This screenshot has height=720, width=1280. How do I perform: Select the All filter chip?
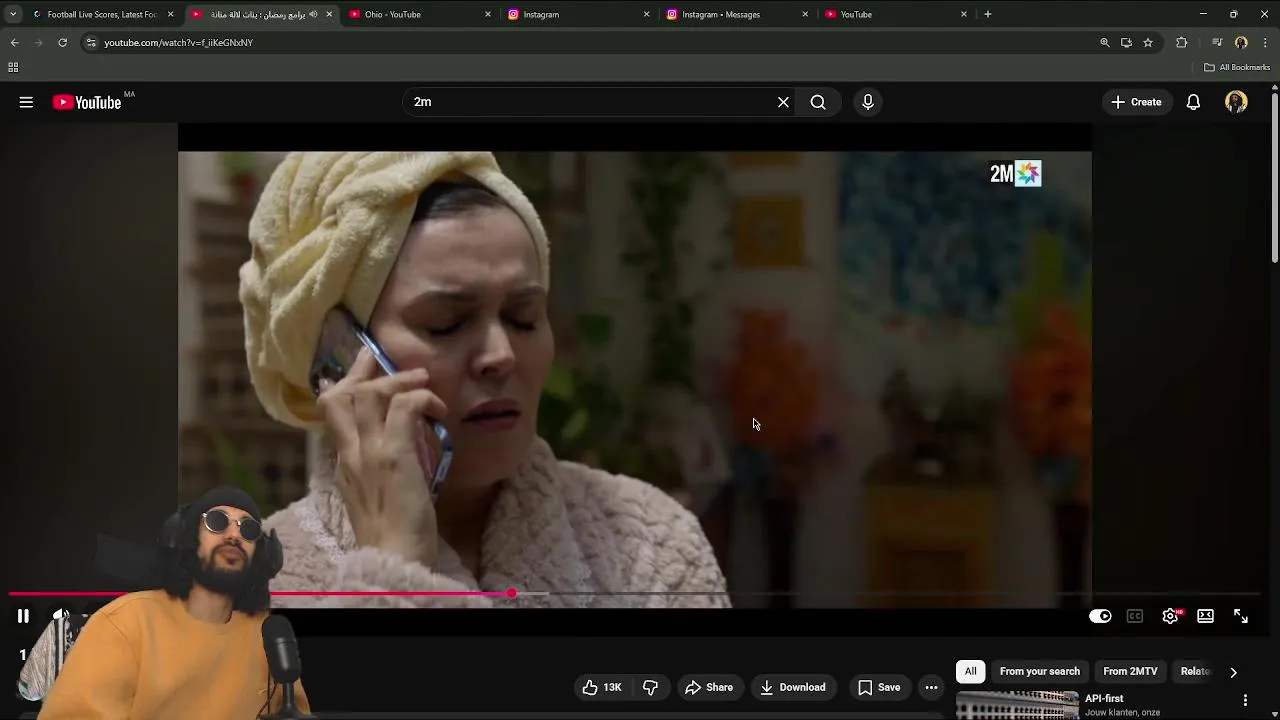[970, 671]
